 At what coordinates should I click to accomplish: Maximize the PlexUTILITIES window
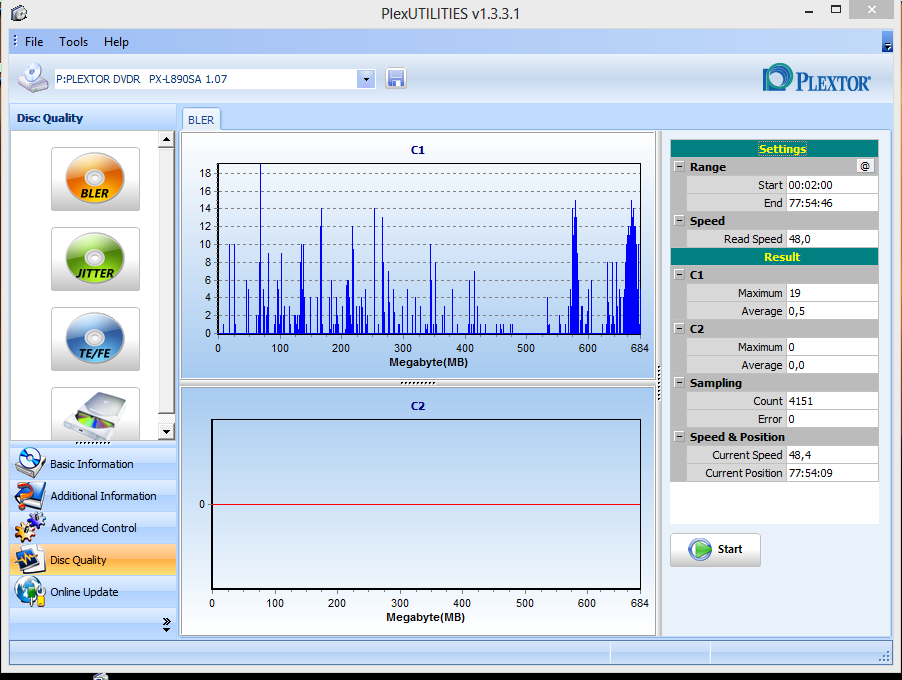pos(836,10)
